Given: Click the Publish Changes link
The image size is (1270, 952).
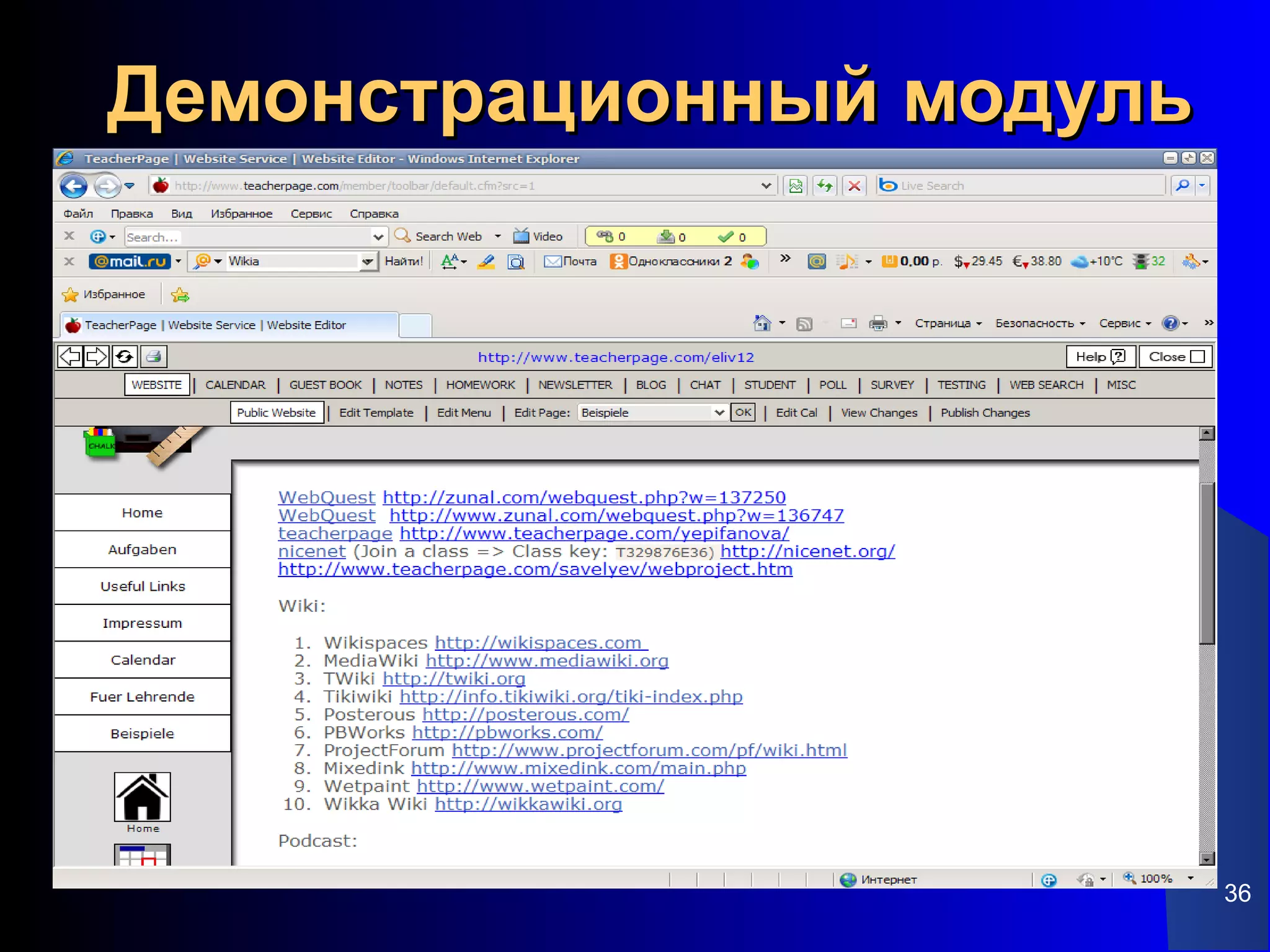Looking at the screenshot, I should [x=985, y=413].
